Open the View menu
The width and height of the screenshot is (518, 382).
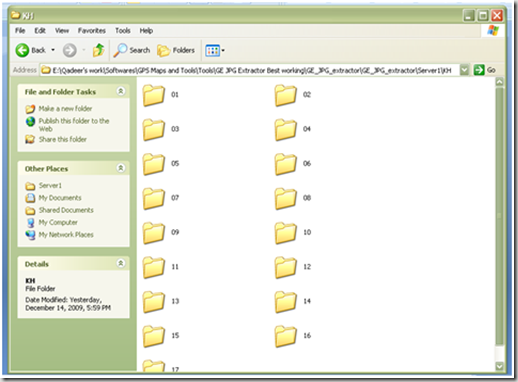pyautogui.click(x=62, y=31)
